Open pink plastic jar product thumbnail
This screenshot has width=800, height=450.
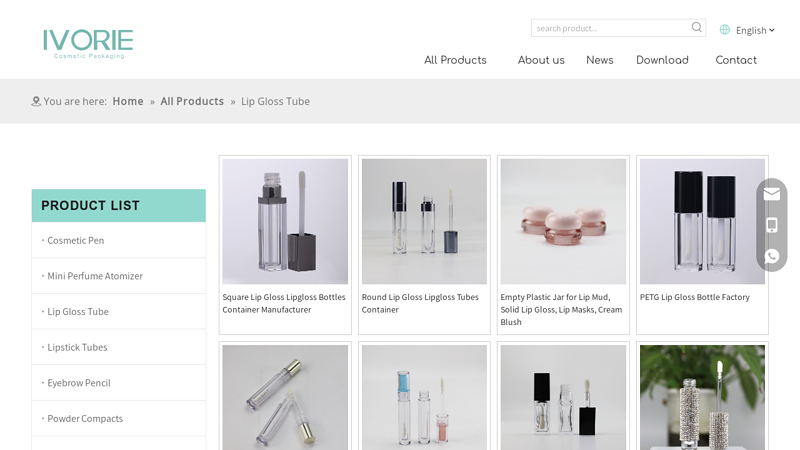(x=563, y=221)
